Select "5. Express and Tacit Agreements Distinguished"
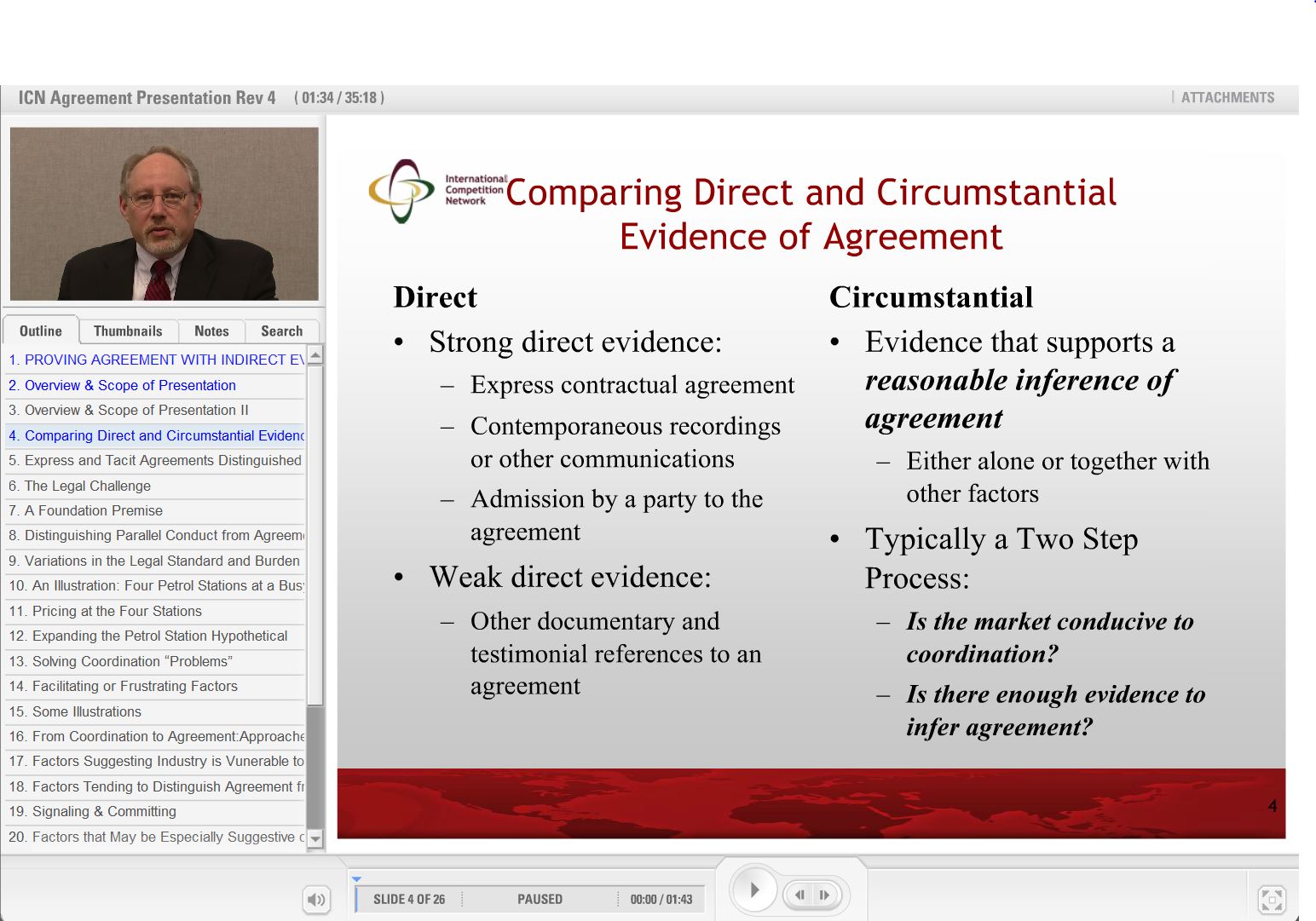 coord(155,460)
